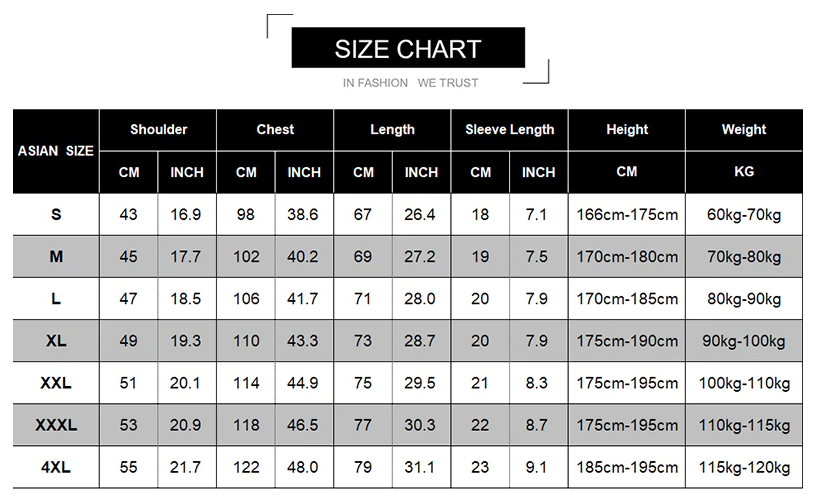Select the 38.6 chest inch cell
The height and width of the screenshot is (497, 816).
(304, 214)
